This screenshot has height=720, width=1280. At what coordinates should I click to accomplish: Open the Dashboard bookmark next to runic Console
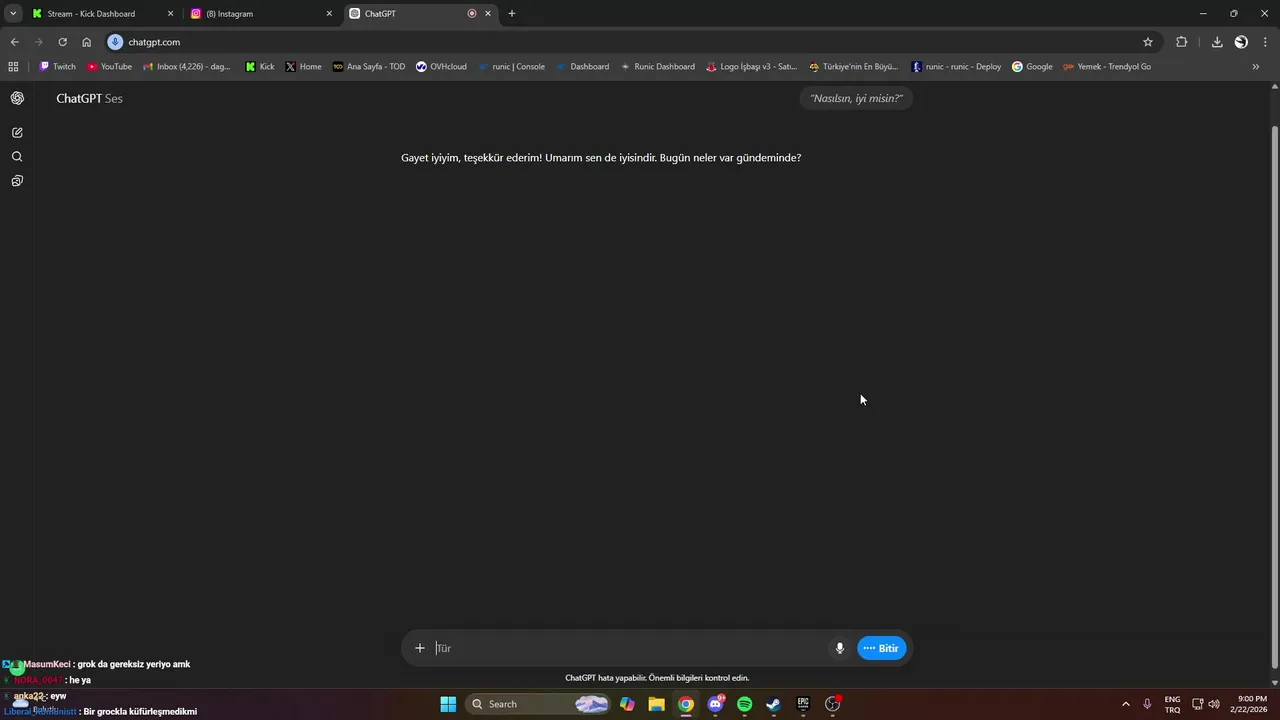pyautogui.click(x=582, y=67)
